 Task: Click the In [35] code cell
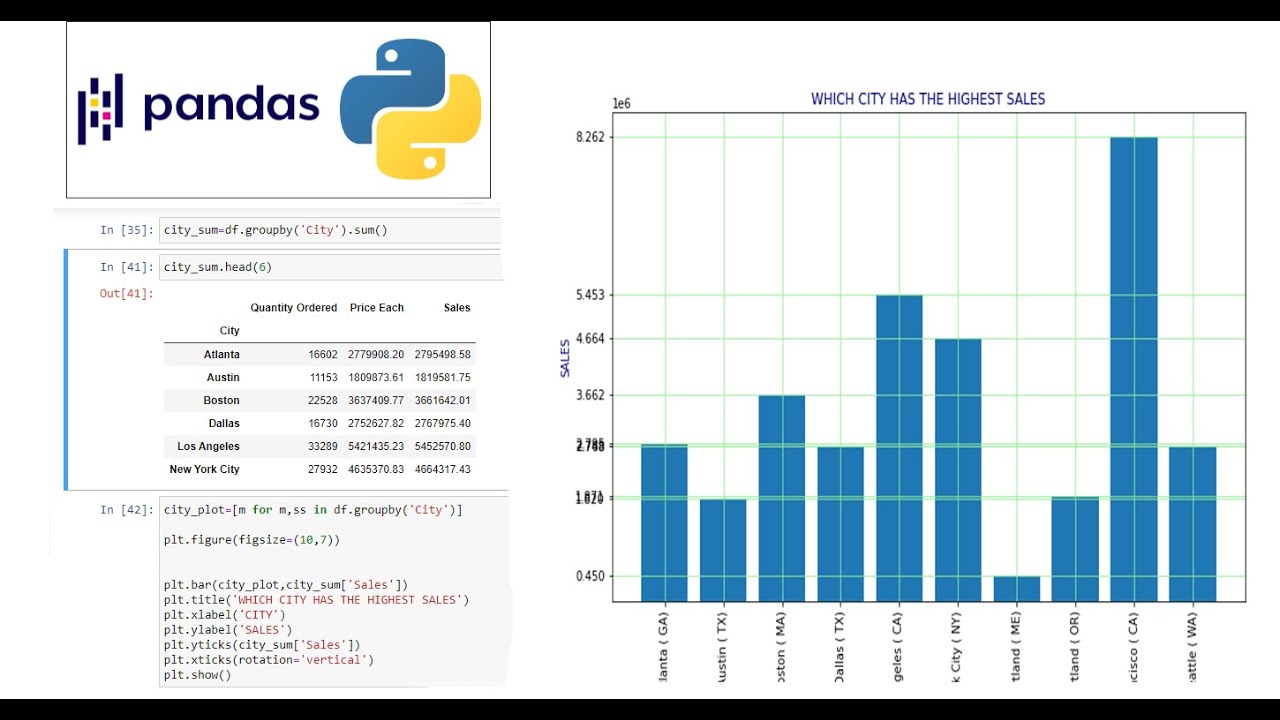pyautogui.click(x=330, y=230)
